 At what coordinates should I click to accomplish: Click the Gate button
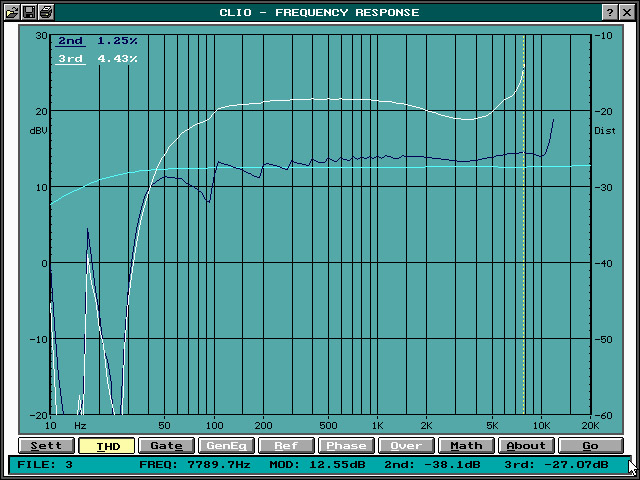pyautogui.click(x=167, y=446)
